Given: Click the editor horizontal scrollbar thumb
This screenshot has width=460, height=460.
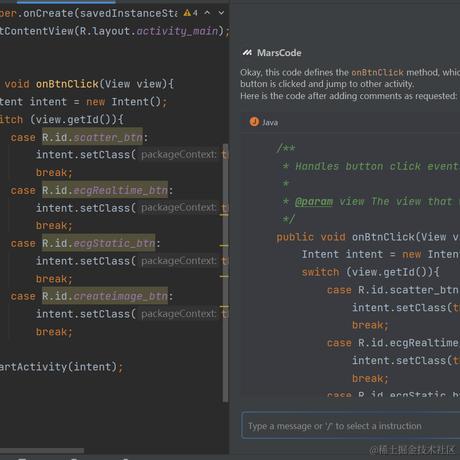Looking at the screenshot, I should (x=42, y=451).
